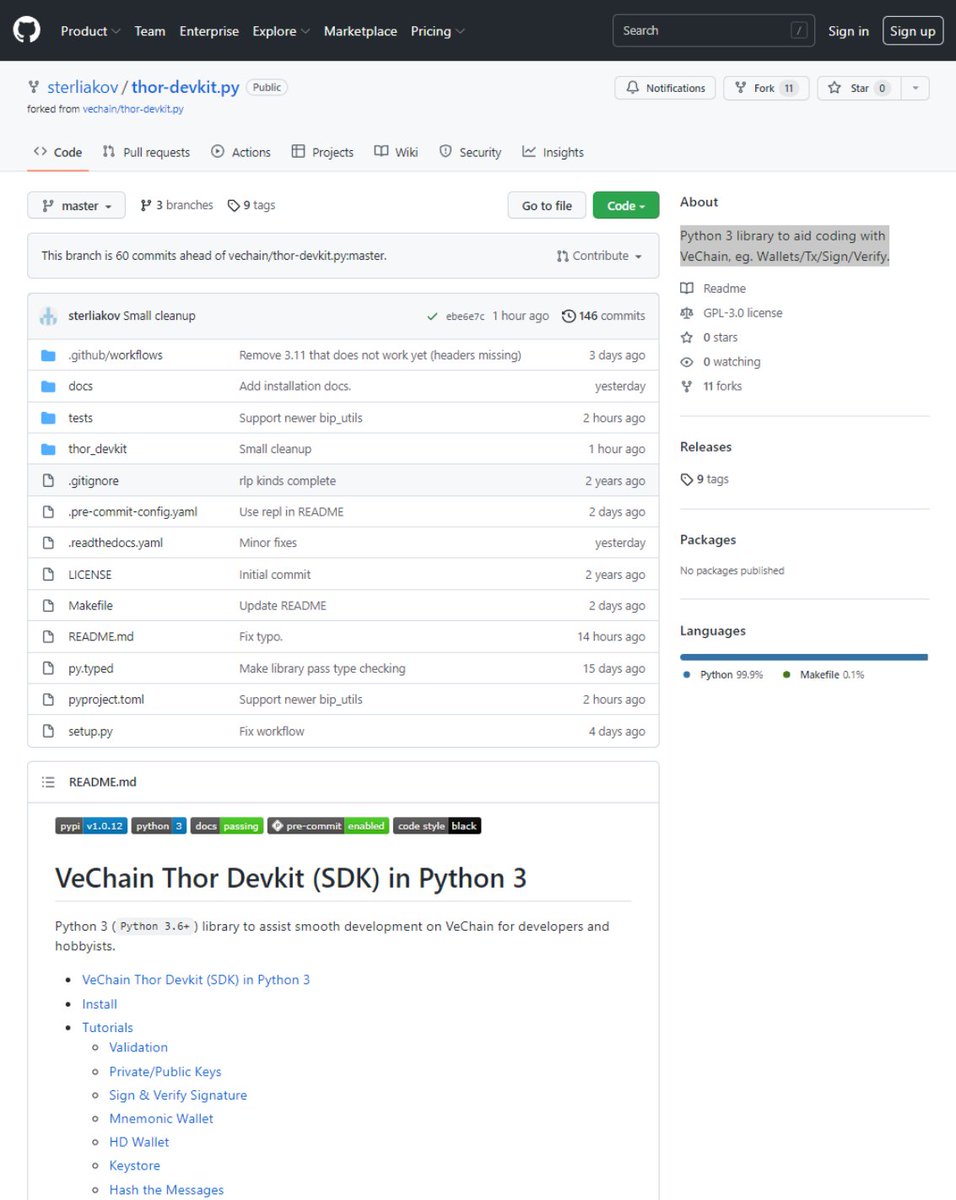This screenshot has height=1200, width=956.
Task: Click the tag icon under Releases
Action: tap(687, 479)
